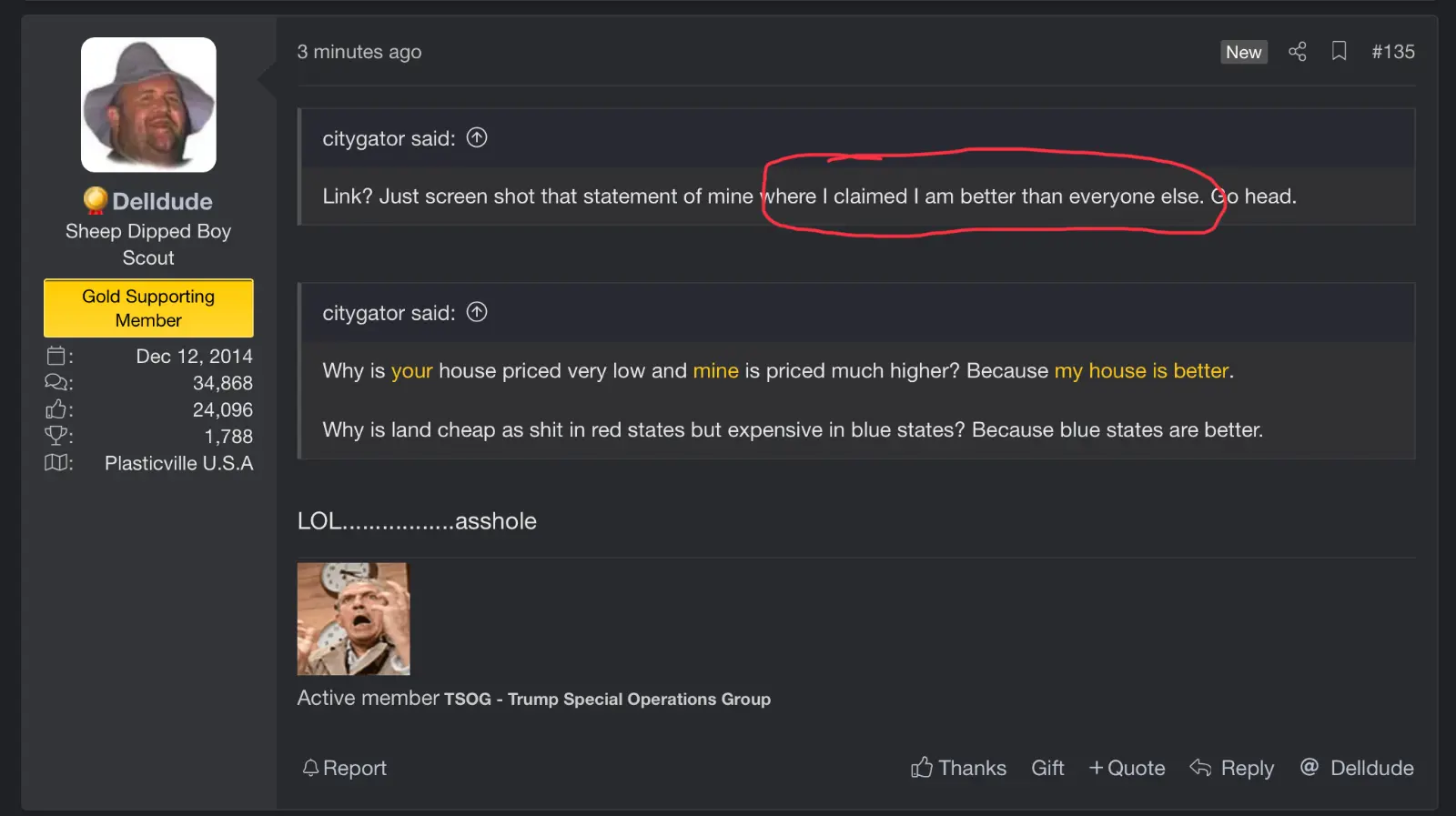Click the New post badge

click(x=1243, y=52)
